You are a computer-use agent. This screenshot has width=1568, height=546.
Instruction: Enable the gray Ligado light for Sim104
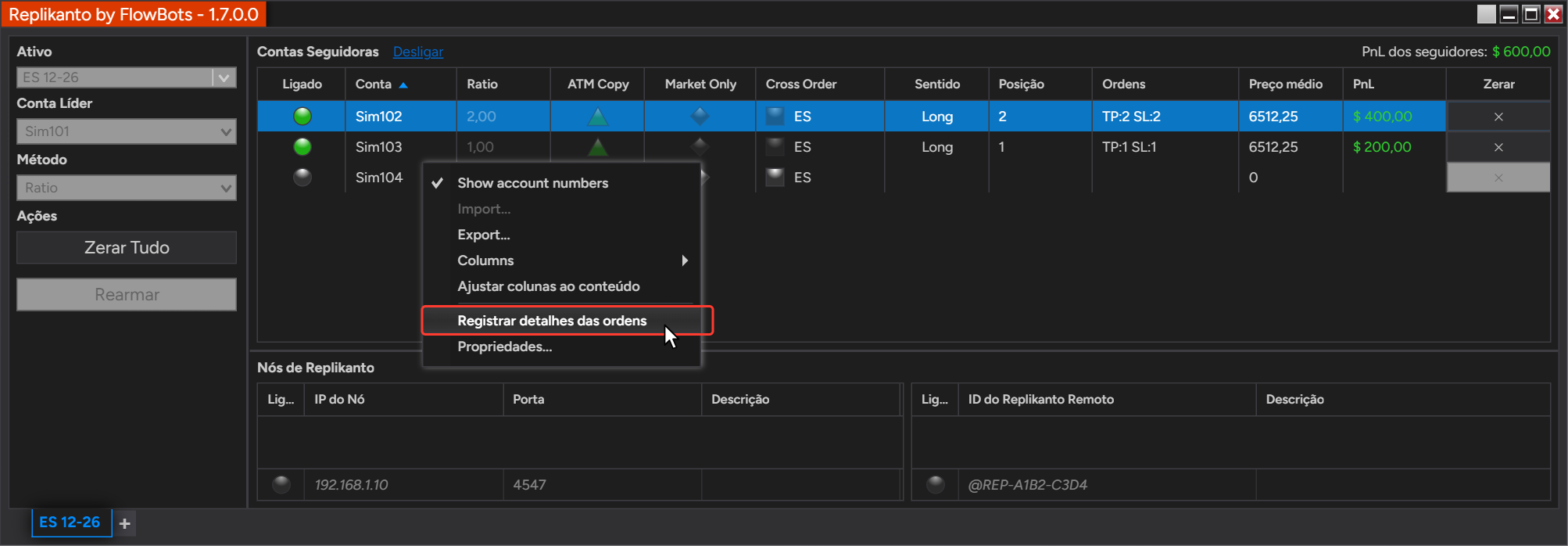302,178
